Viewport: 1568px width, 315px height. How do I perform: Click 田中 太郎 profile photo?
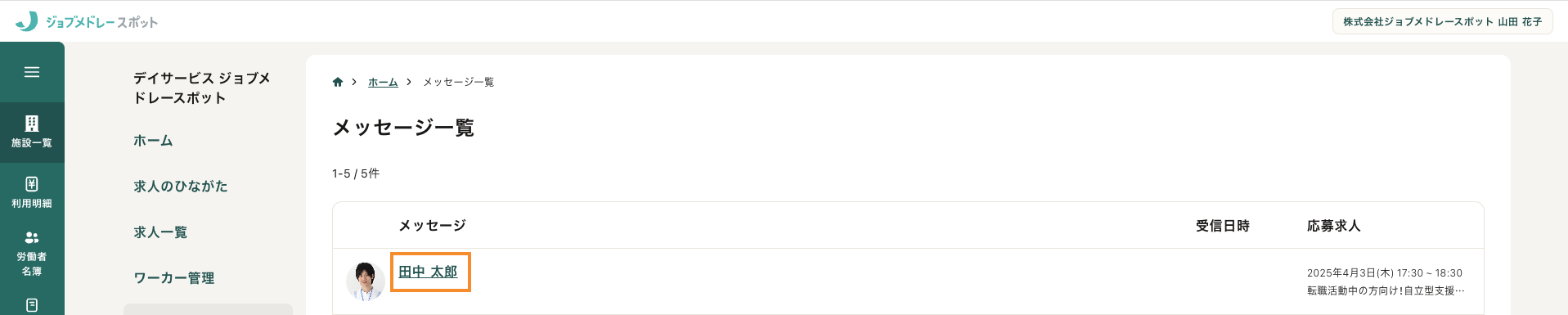click(366, 281)
